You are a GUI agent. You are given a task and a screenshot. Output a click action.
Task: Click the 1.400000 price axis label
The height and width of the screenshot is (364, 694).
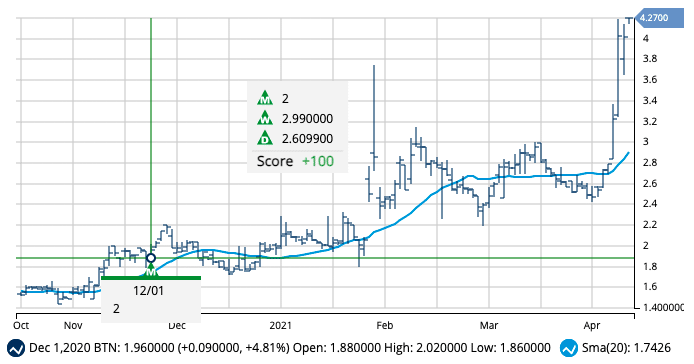(663, 307)
